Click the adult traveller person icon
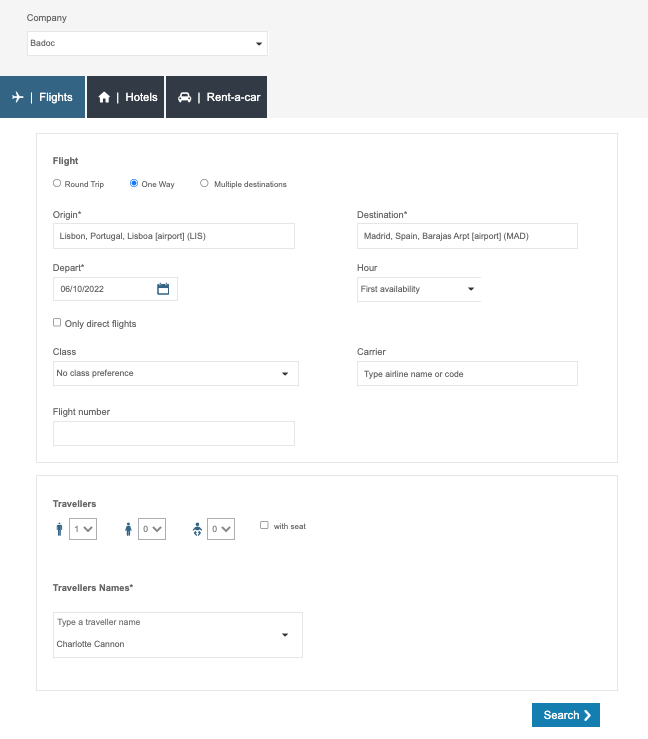 (x=59, y=529)
